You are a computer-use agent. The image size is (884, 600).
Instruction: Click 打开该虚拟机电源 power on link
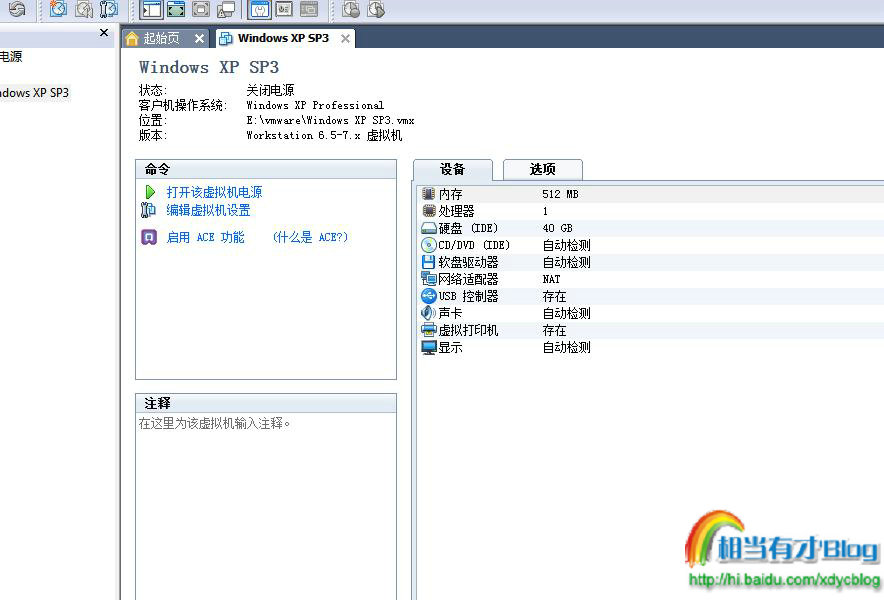tap(214, 192)
